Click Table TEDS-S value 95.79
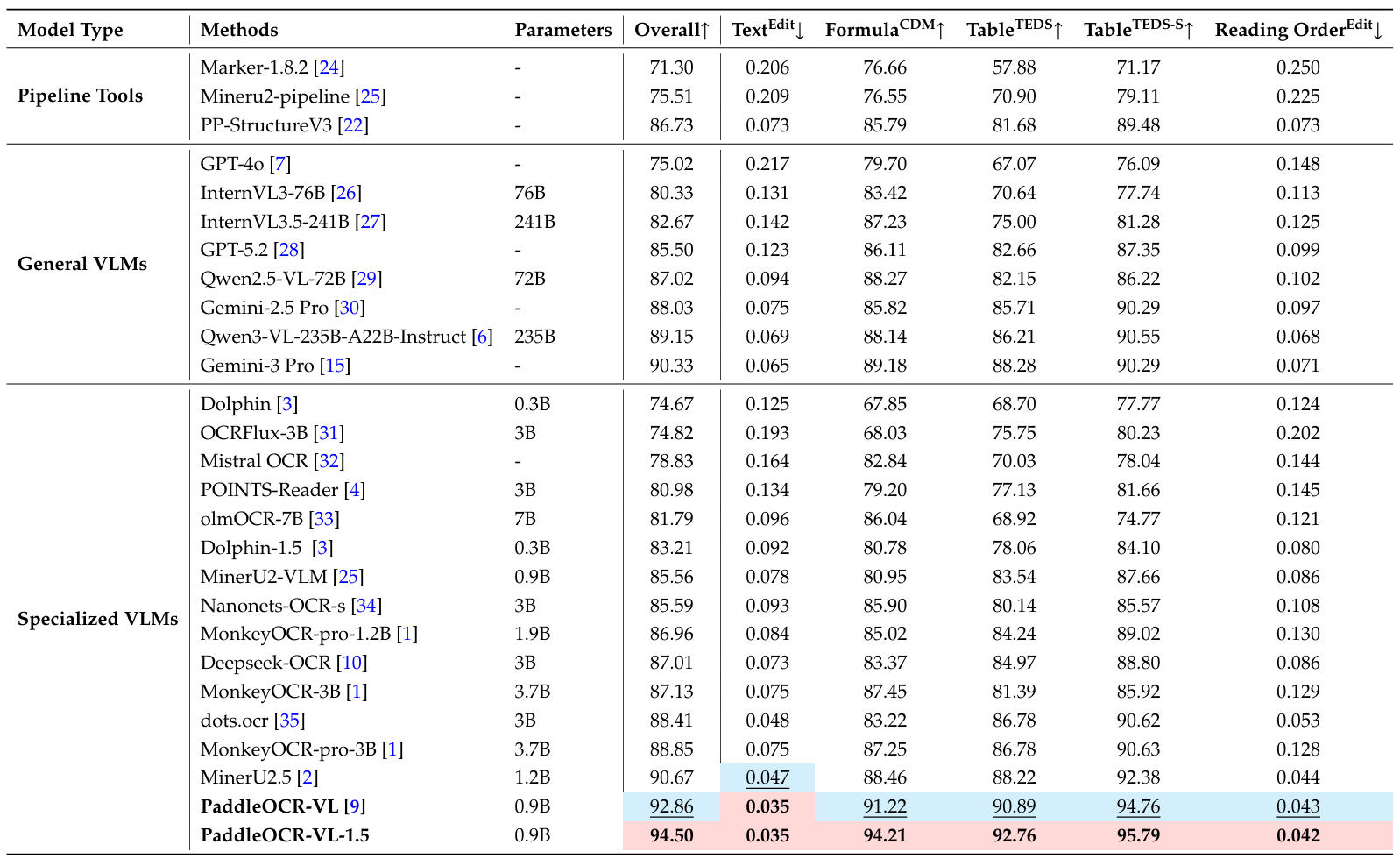This screenshot has height=859, width=1400. coord(1139,835)
